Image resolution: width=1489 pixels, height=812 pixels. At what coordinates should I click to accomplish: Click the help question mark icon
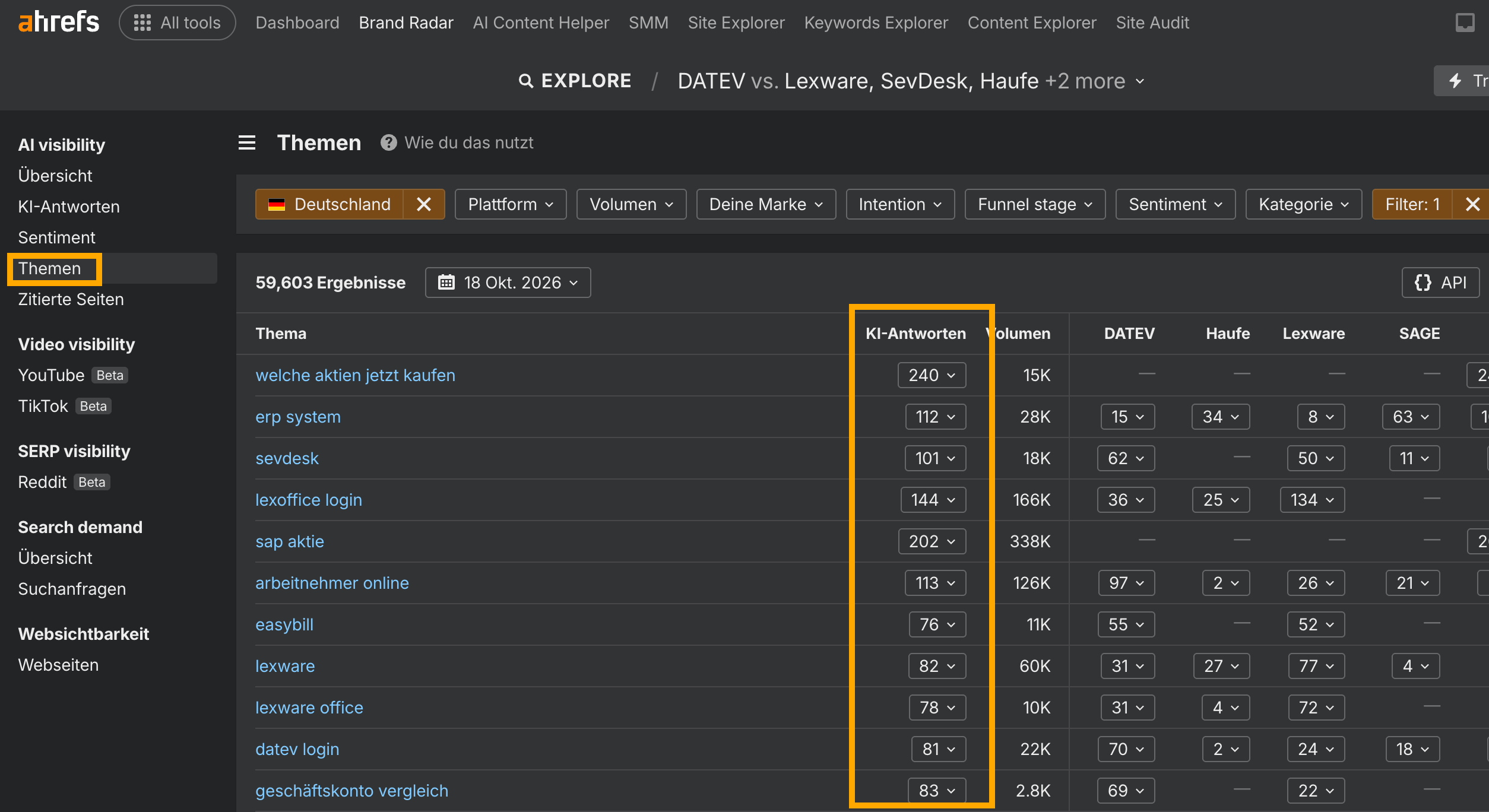[389, 143]
